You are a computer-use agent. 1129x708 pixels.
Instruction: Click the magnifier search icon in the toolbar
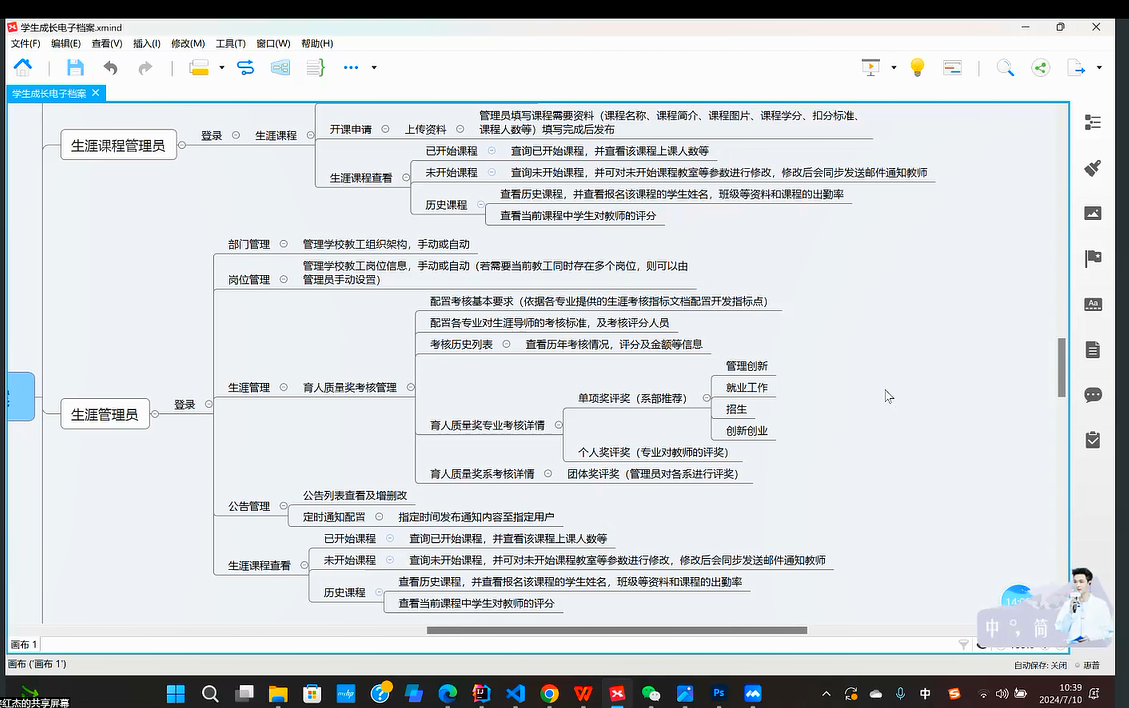tap(1005, 68)
